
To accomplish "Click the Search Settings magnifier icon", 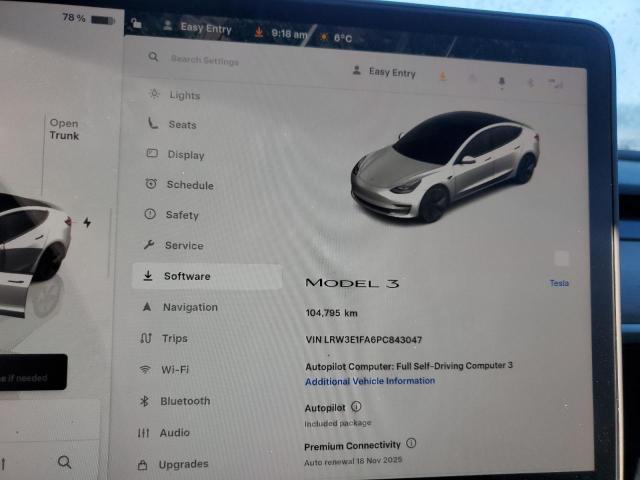I will point(153,56).
